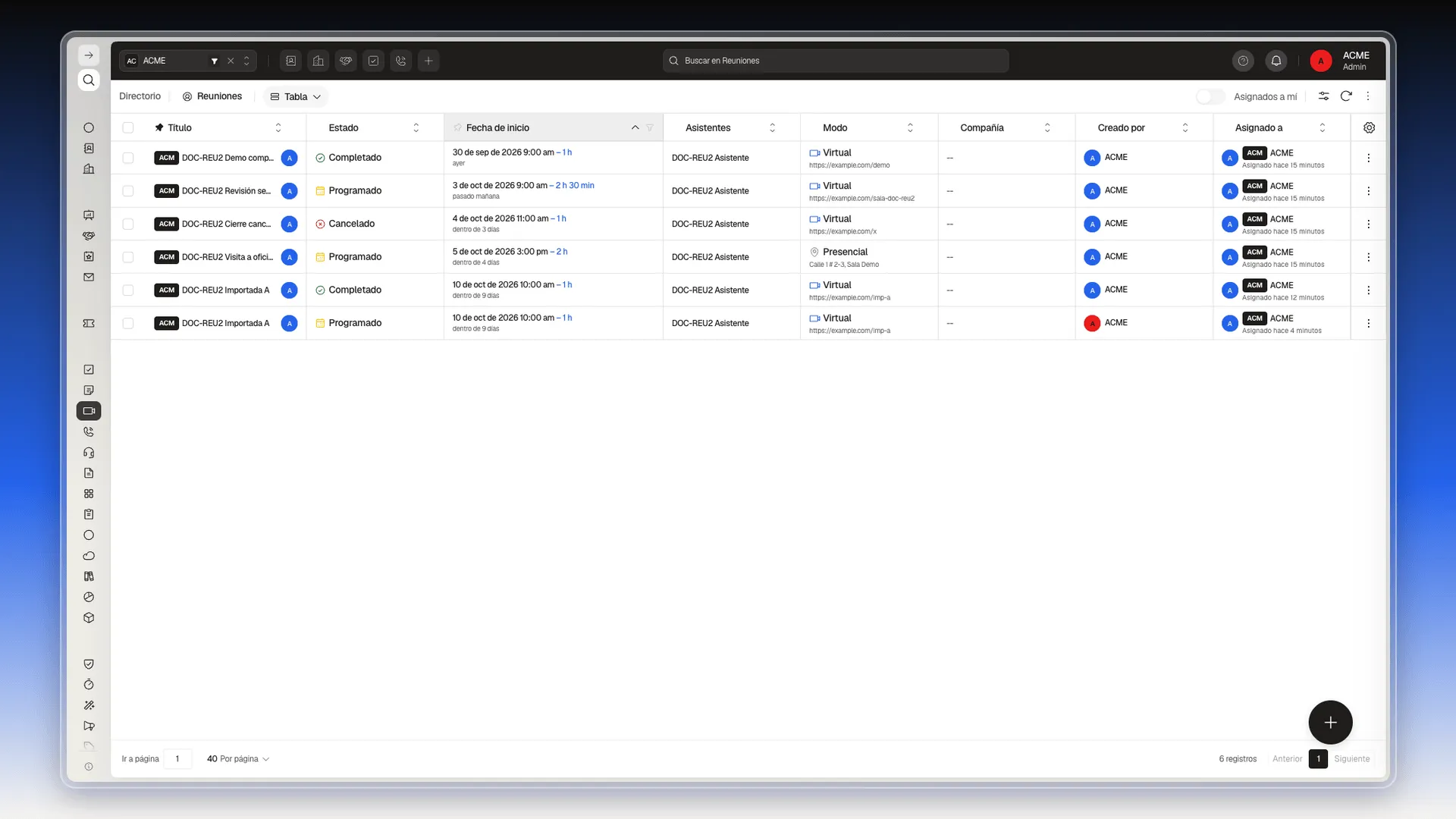Viewport: 1456px width, 819px height.
Task: Select the checkbox for DOC-REU2 Demo comp... row
Action: [128, 158]
